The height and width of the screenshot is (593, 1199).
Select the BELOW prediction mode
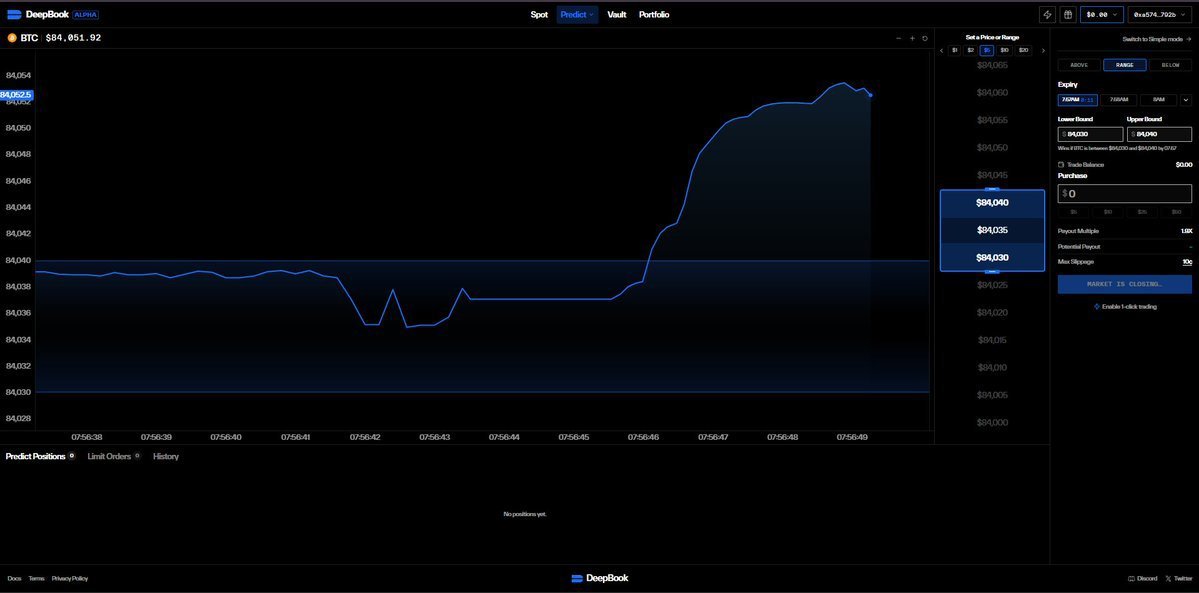click(x=1170, y=65)
